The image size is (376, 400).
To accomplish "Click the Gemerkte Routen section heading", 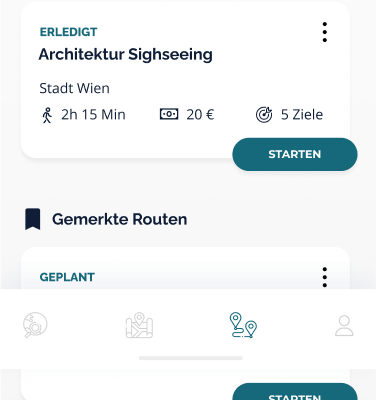I will pyautogui.click(x=119, y=219).
